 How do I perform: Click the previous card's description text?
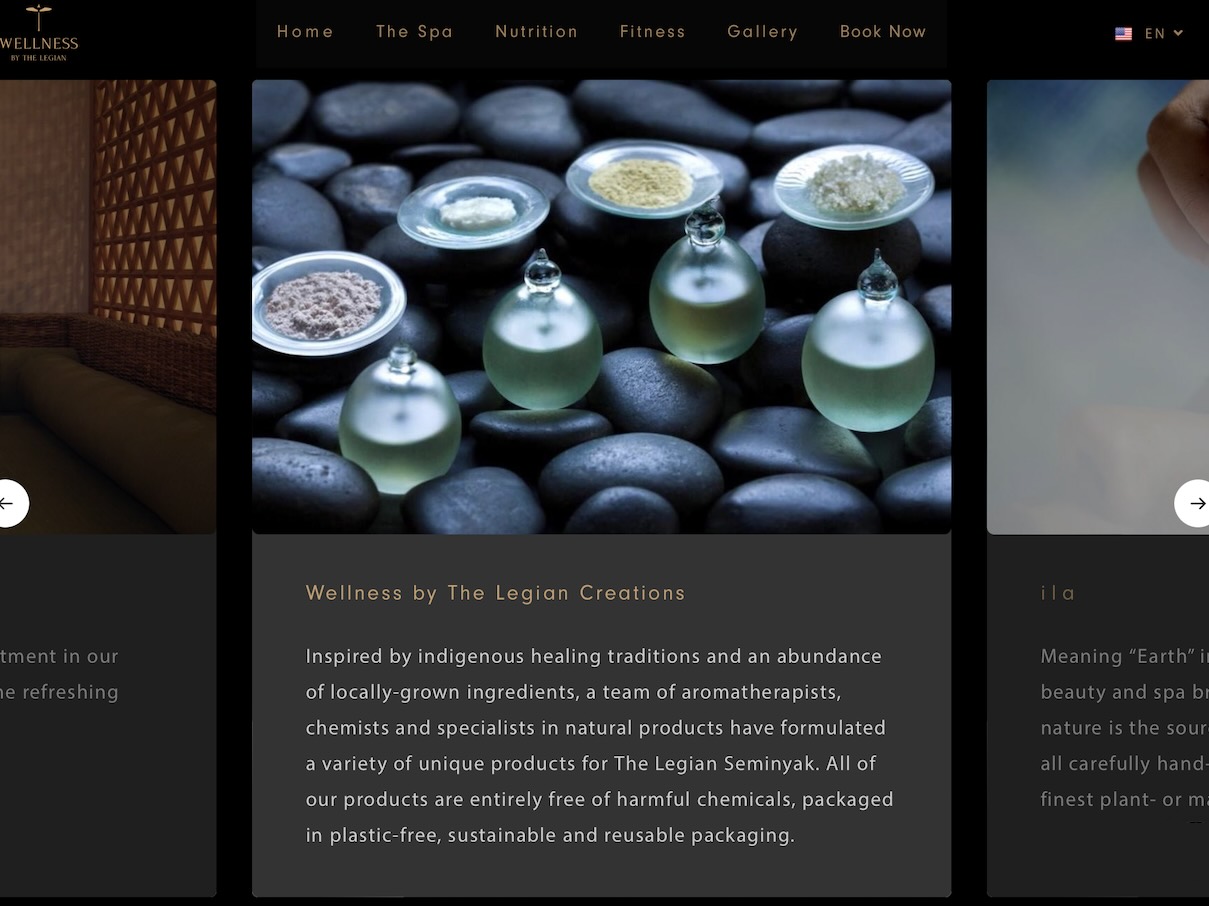point(59,674)
